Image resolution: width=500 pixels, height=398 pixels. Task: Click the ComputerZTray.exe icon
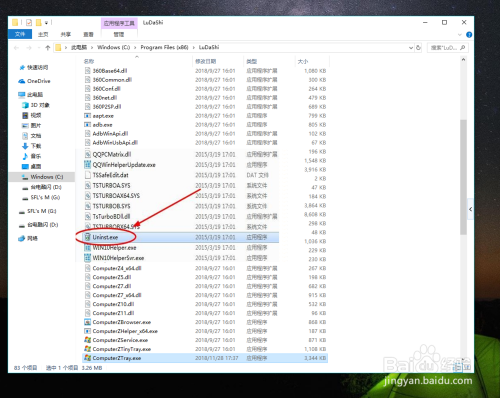(x=87, y=358)
